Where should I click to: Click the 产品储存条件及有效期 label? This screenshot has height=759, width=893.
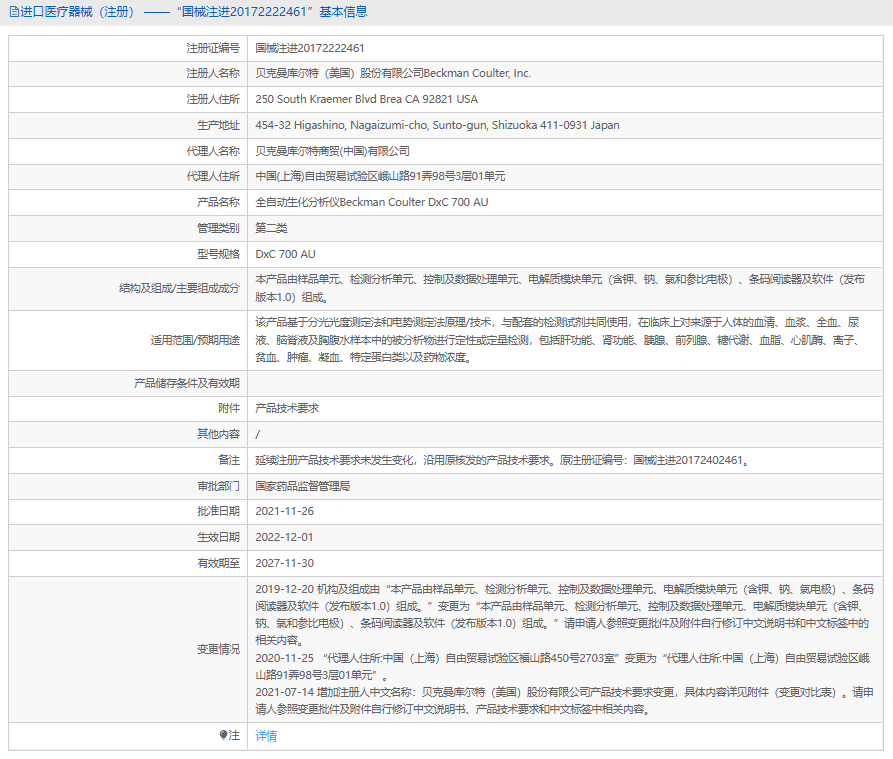coord(187,383)
